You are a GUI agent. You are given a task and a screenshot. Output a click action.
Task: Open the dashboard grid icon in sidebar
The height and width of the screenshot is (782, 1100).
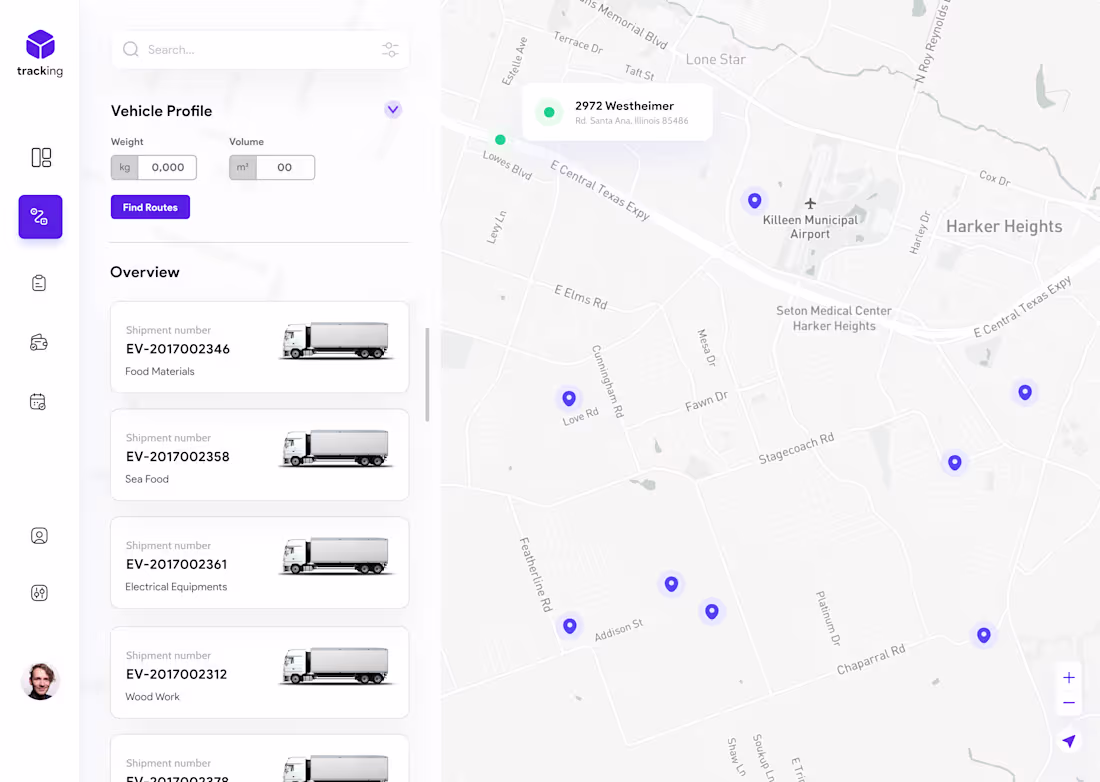click(40, 157)
